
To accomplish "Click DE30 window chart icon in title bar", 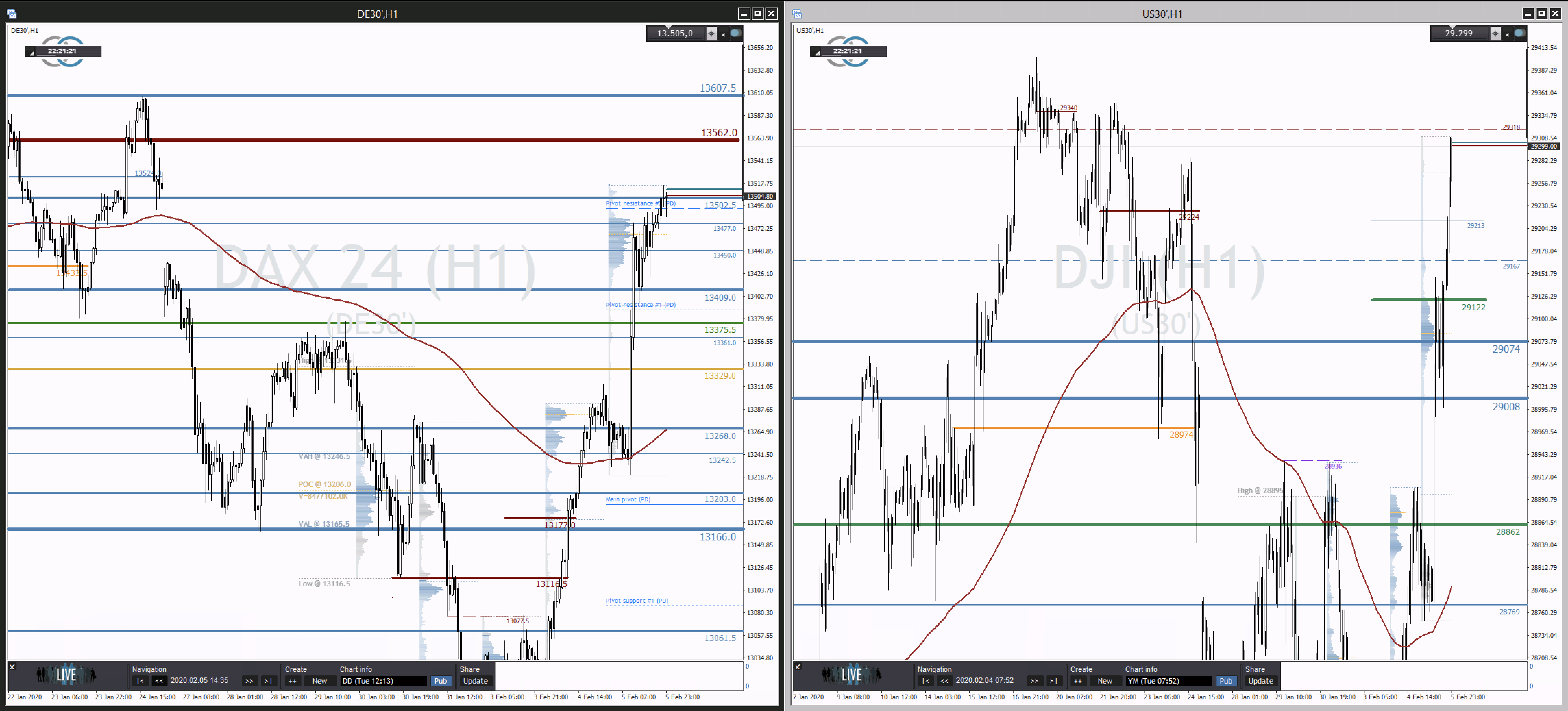I will pos(12,13).
